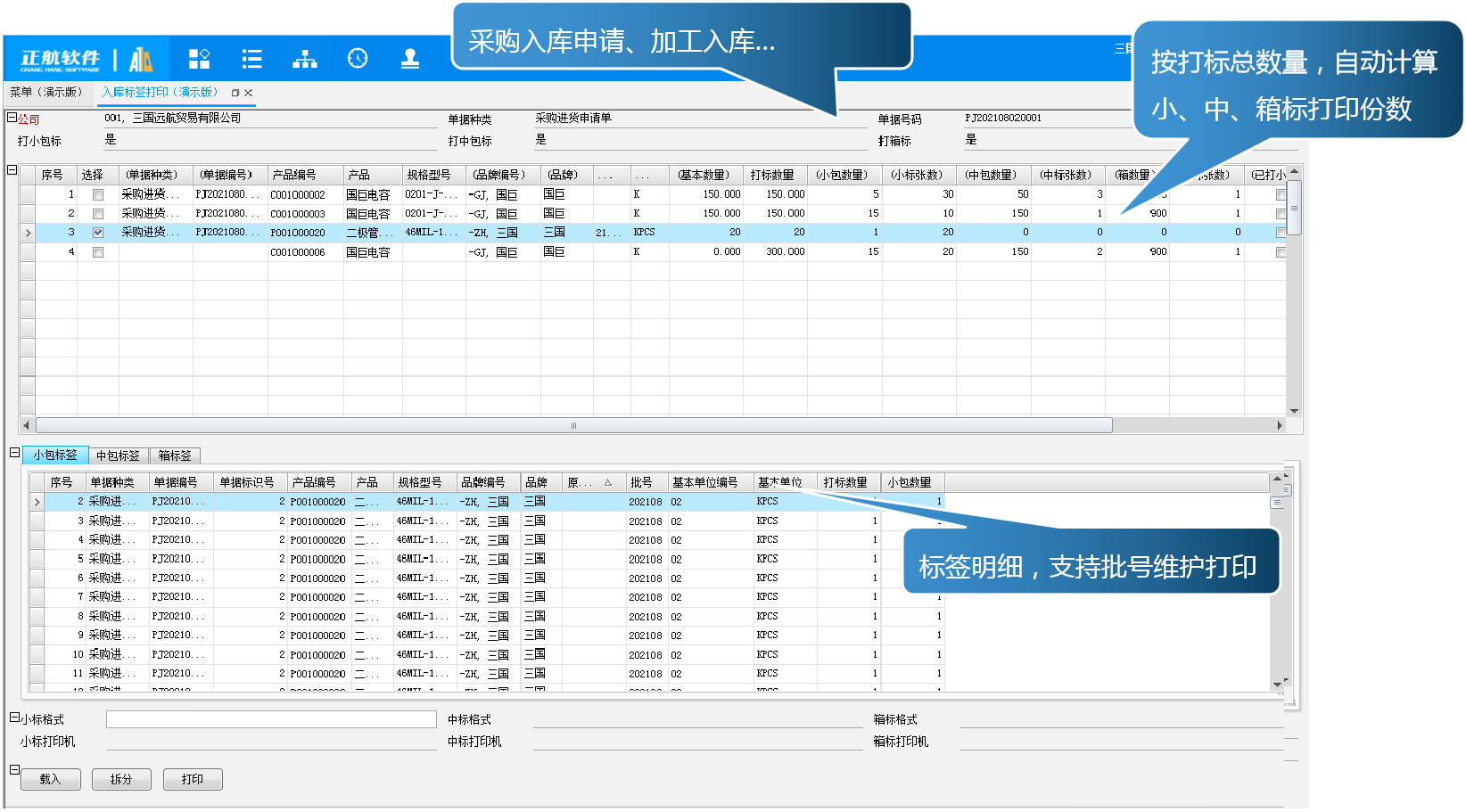Untick the 选择 checkbox for row 3
Screen dimensions: 1466x812
98,233
